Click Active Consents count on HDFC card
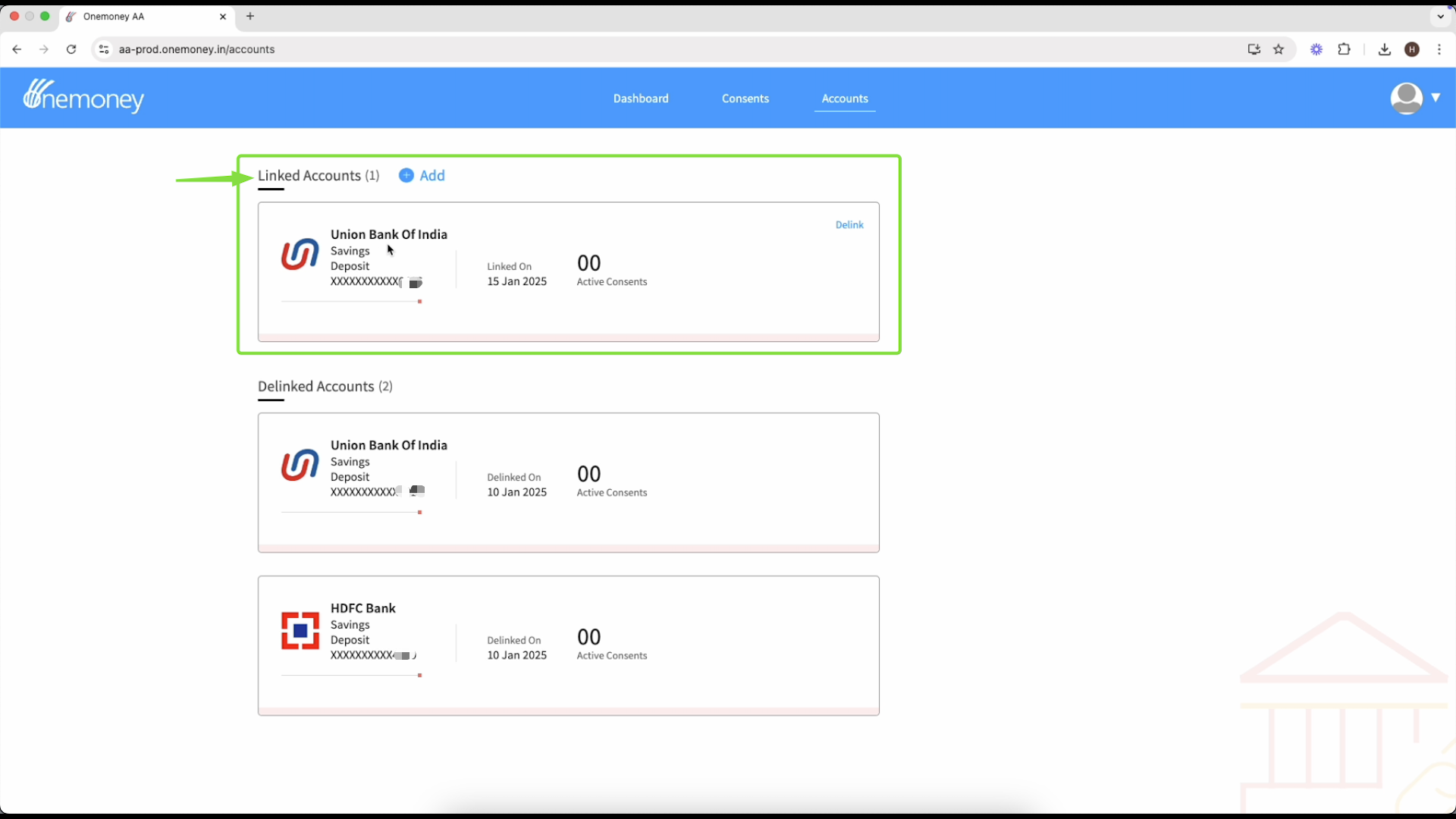Viewport: 1456px width, 819px height. (589, 637)
